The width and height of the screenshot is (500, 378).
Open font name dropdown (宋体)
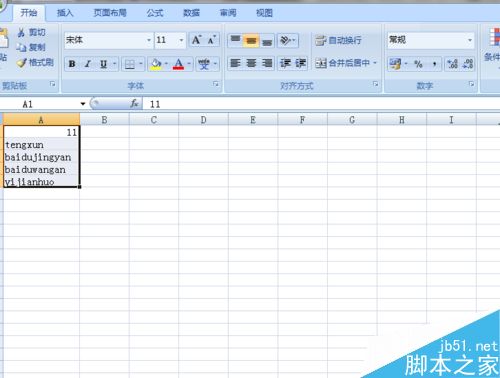click(149, 40)
